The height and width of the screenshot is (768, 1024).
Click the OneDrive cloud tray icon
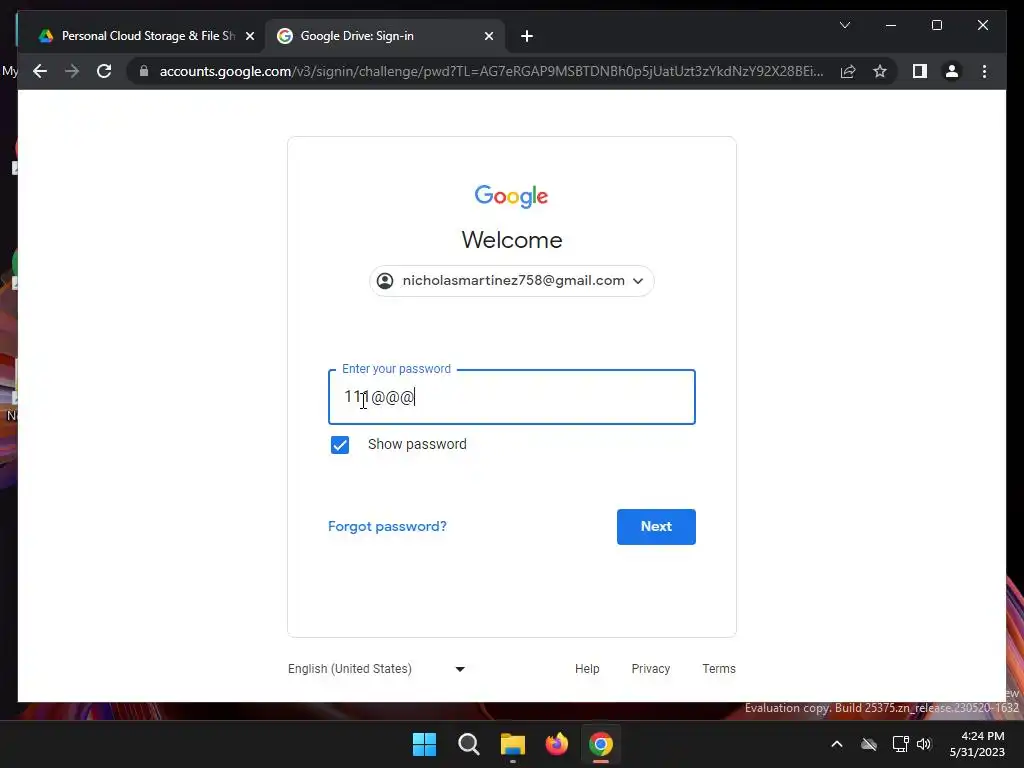869,744
